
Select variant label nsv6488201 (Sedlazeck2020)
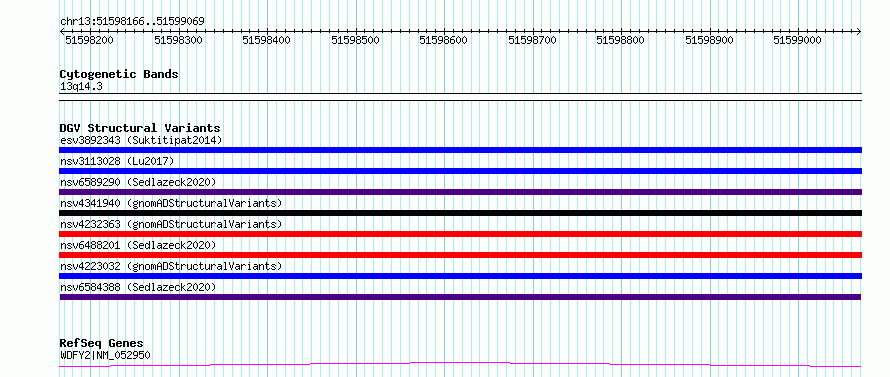click(138, 245)
